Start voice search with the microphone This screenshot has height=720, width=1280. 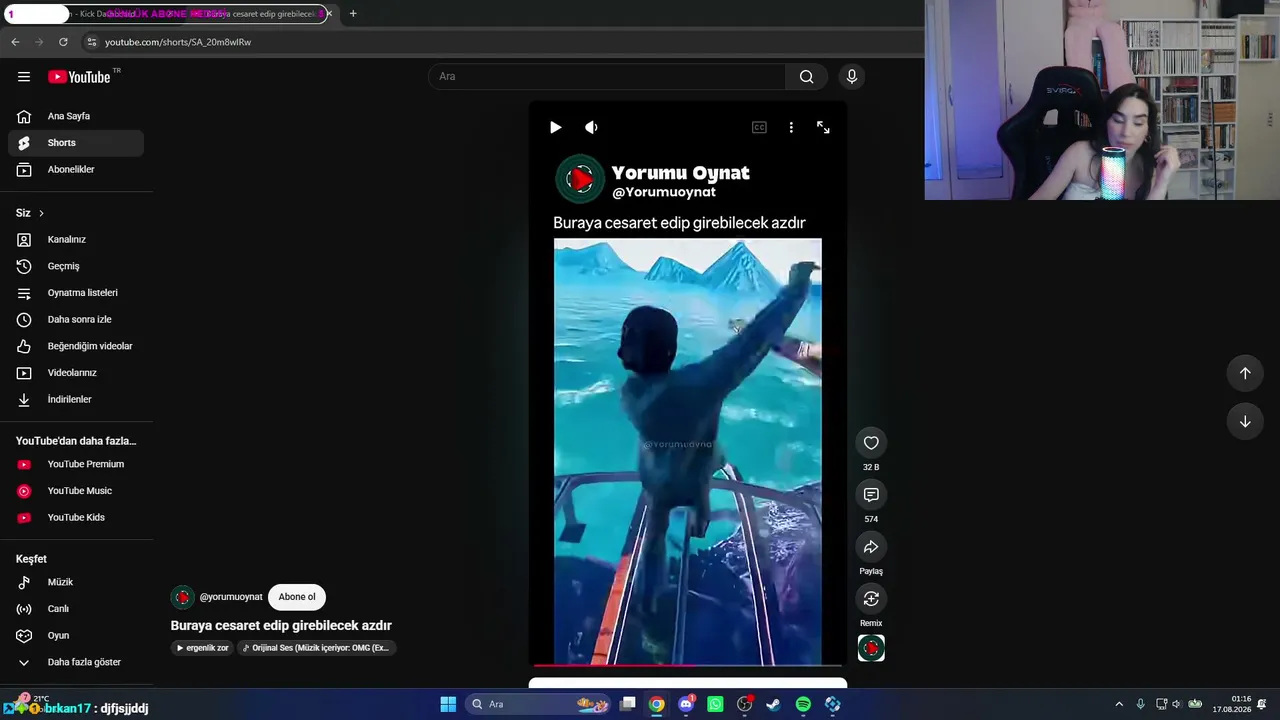[x=852, y=77]
